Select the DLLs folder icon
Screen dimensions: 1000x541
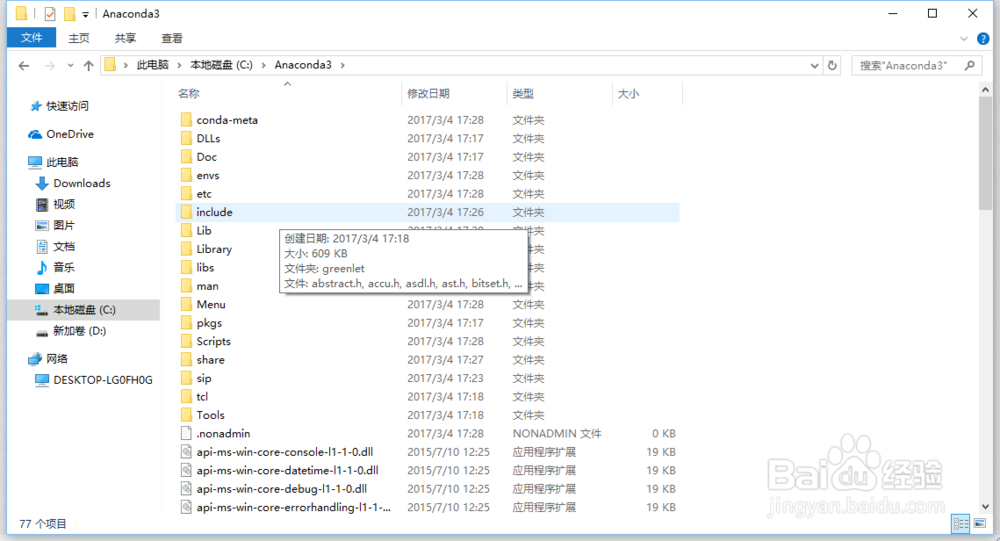click(186, 138)
